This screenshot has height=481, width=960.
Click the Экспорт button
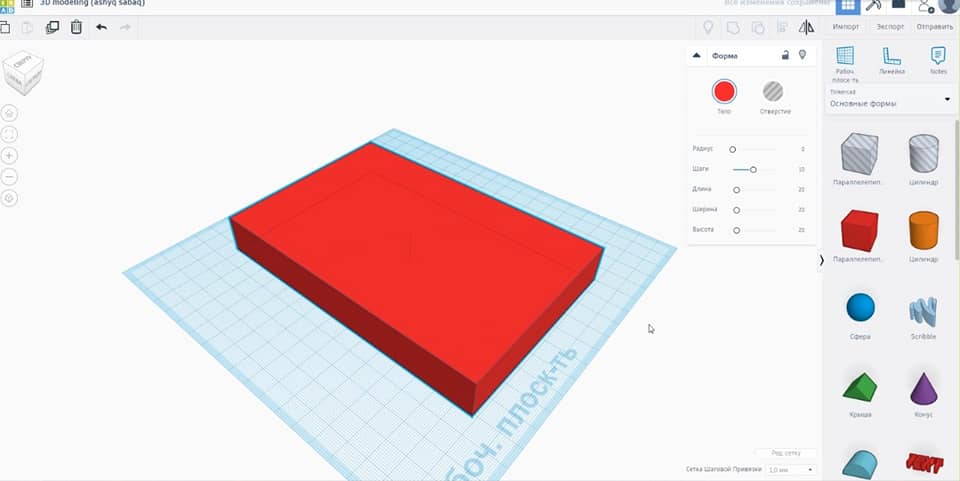[x=890, y=27]
